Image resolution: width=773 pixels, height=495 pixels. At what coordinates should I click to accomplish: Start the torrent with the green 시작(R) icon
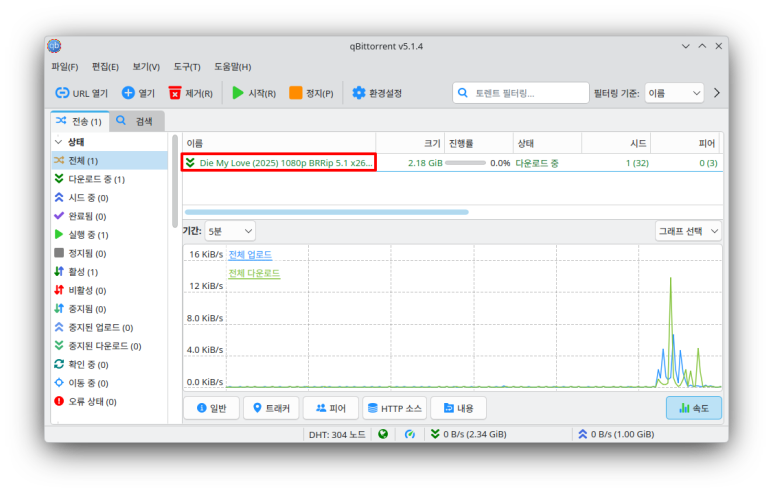click(x=238, y=93)
